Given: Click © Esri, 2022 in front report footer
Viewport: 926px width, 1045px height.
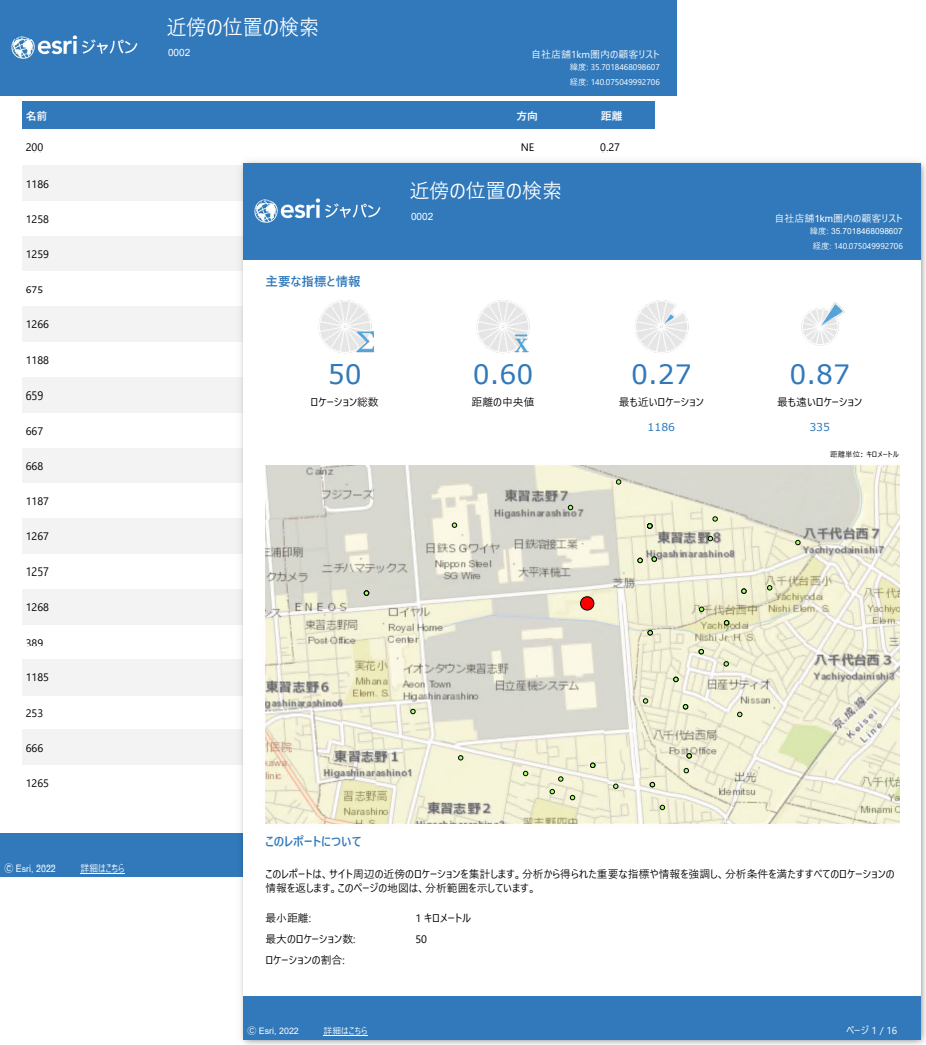Looking at the screenshot, I should coord(273,1030).
